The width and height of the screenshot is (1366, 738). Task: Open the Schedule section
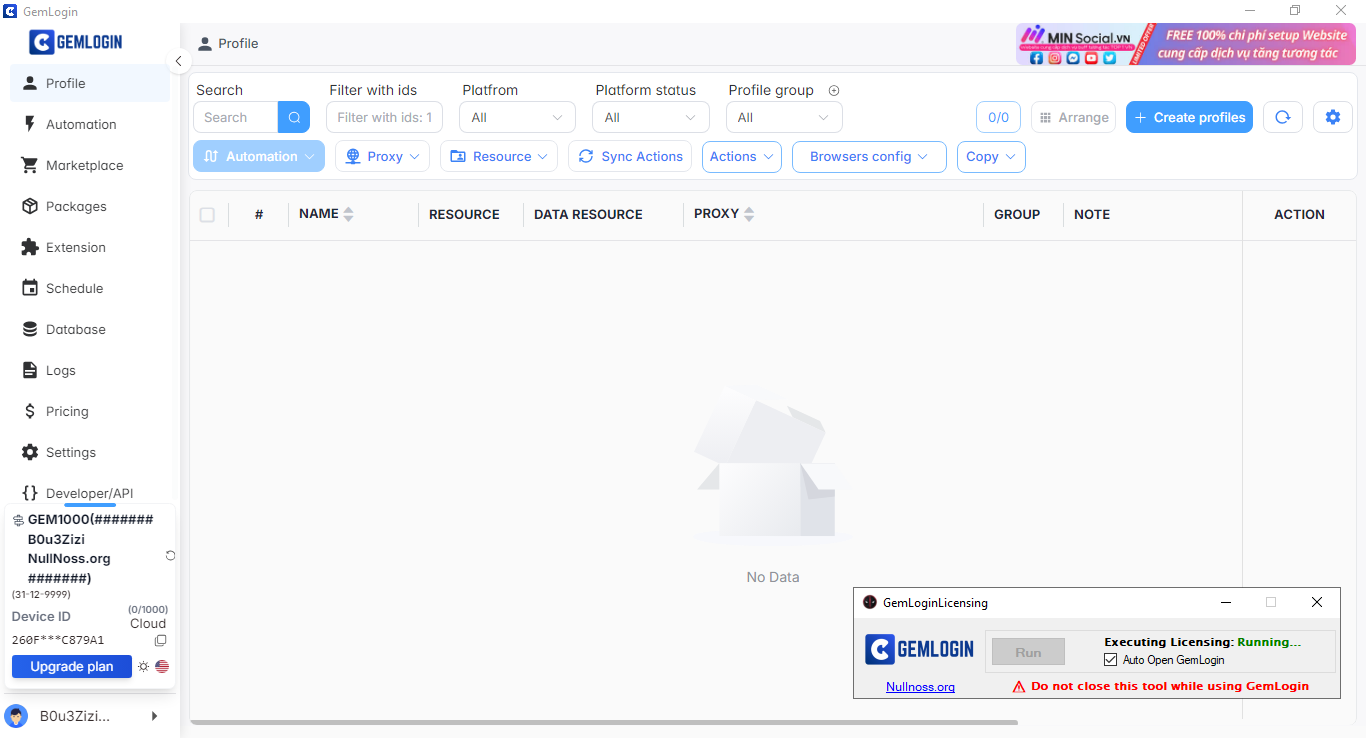(x=89, y=288)
